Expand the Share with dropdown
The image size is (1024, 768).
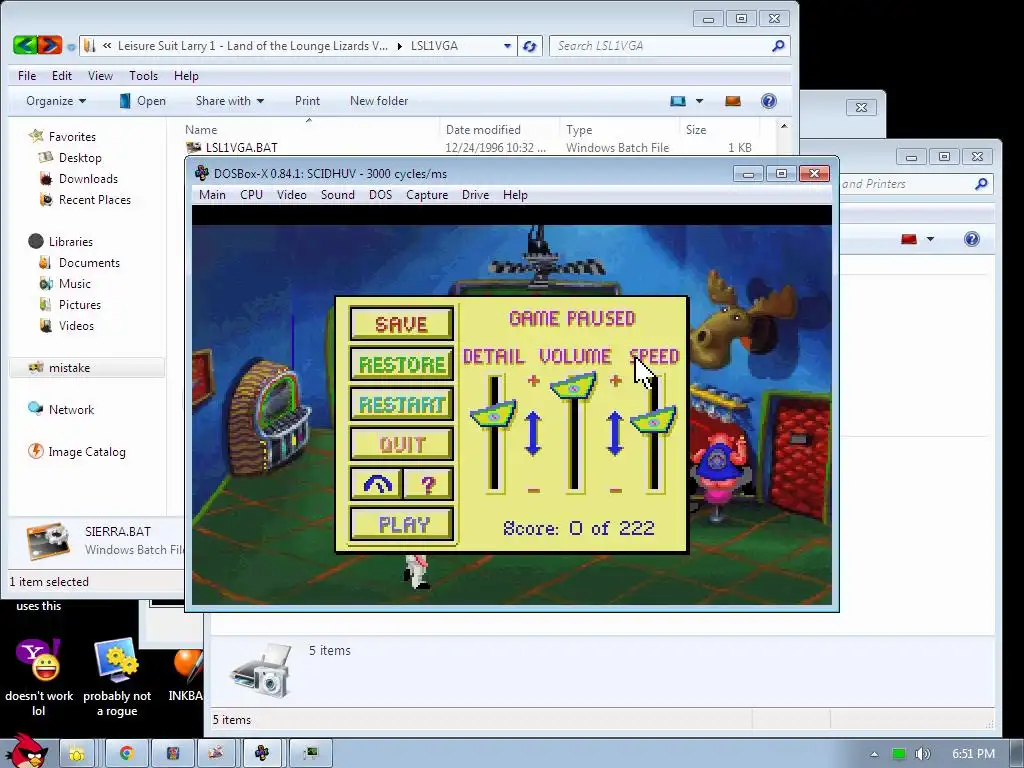230,101
